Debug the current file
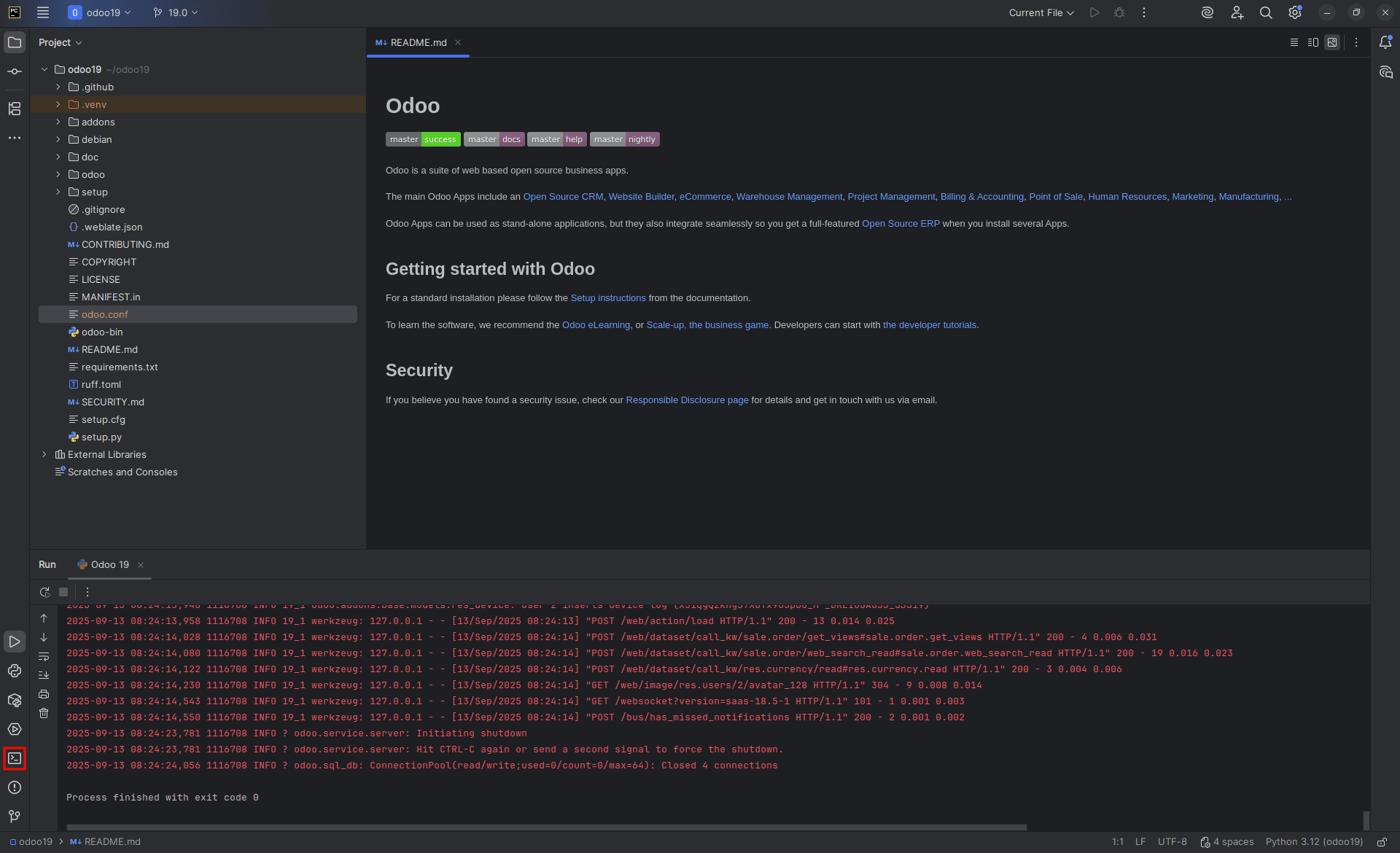 [1119, 12]
